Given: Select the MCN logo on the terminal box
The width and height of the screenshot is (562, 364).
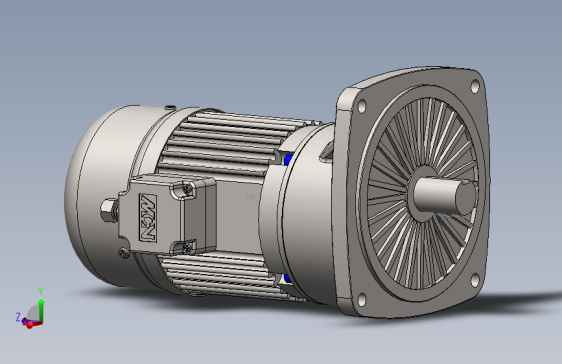Looking at the screenshot, I should click(x=148, y=217).
